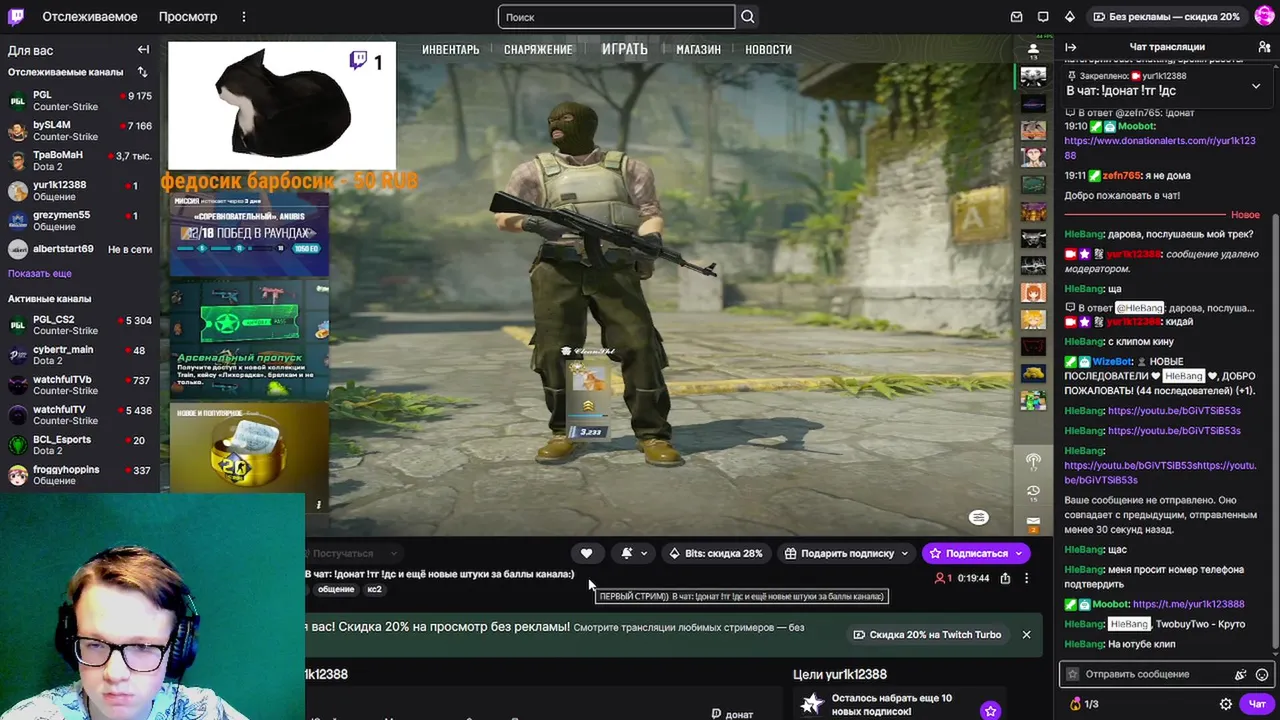
Task: Focus 'Отправить сообщение' chat input
Action: [1150, 674]
